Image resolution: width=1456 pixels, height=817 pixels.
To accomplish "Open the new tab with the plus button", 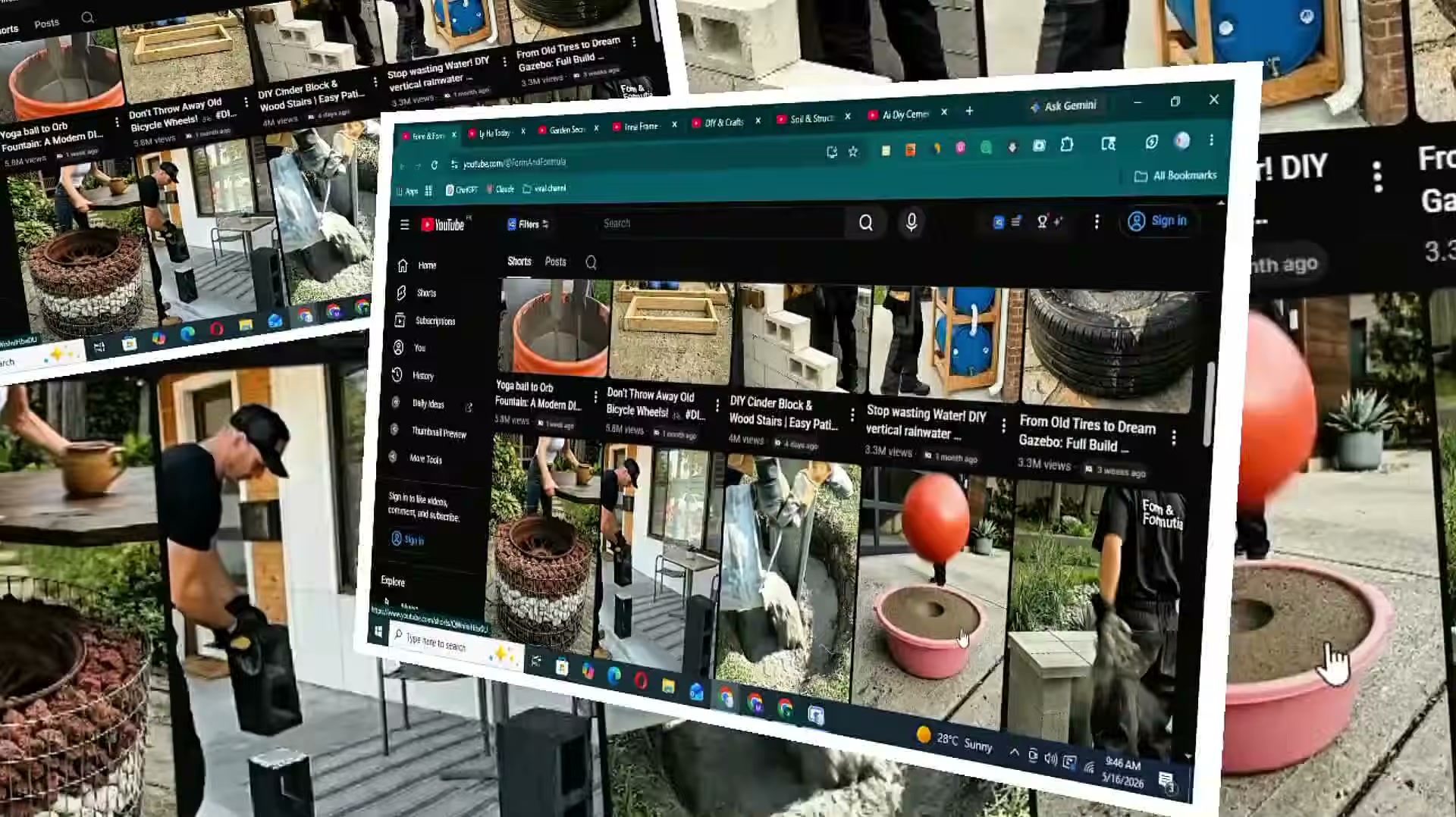I will point(969,111).
